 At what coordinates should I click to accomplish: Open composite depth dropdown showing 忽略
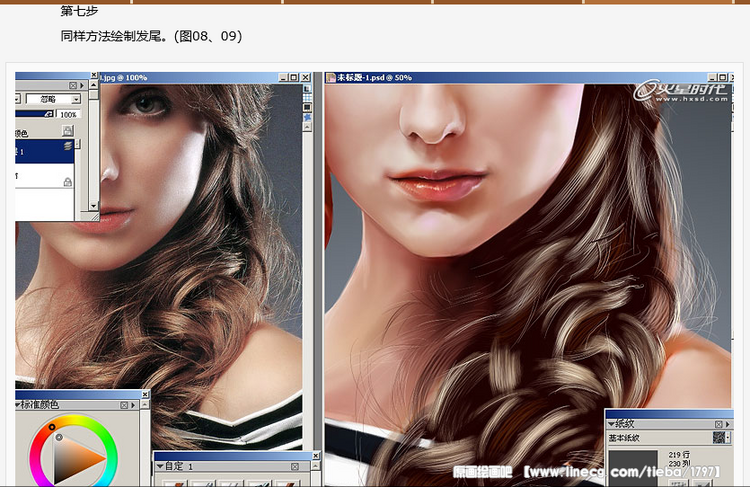point(54,99)
